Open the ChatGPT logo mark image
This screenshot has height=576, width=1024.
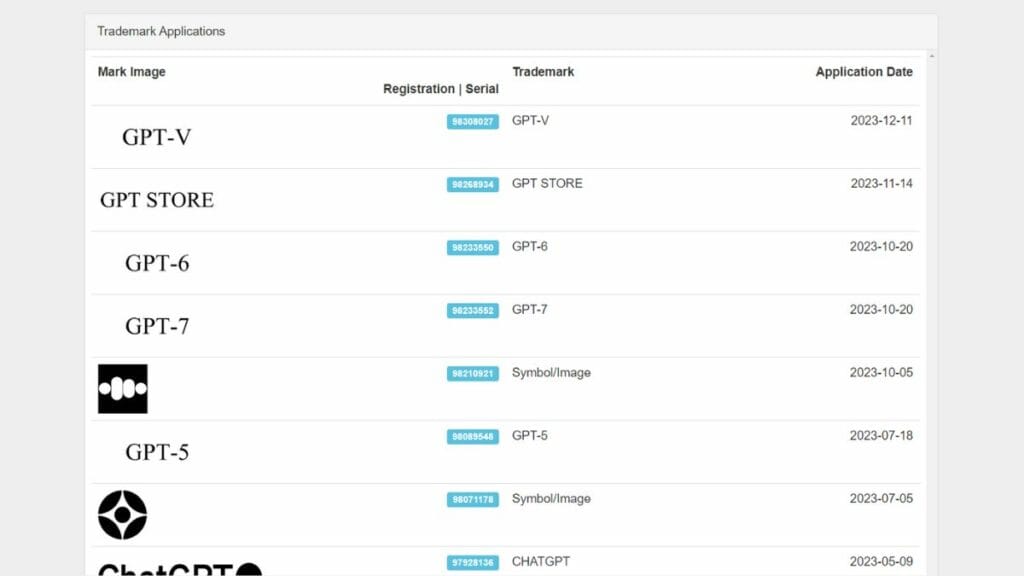click(x=180, y=568)
